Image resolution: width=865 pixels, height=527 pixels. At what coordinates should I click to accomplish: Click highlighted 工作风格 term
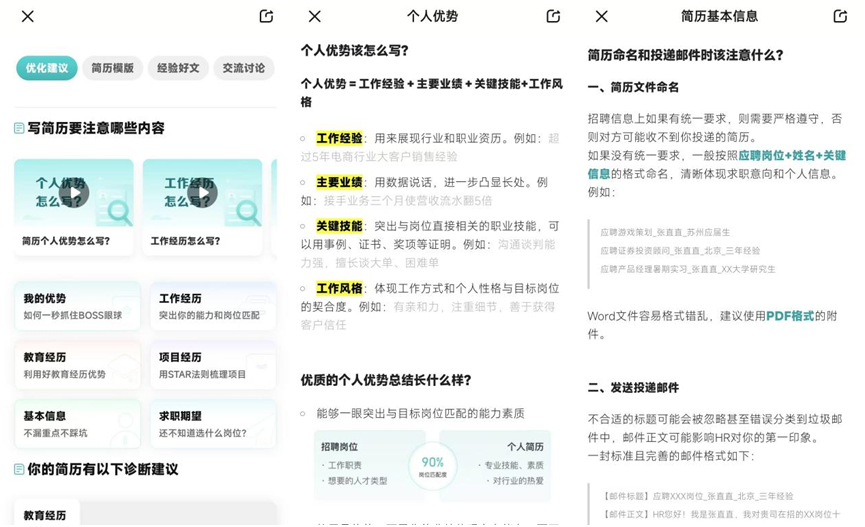tap(339, 288)
